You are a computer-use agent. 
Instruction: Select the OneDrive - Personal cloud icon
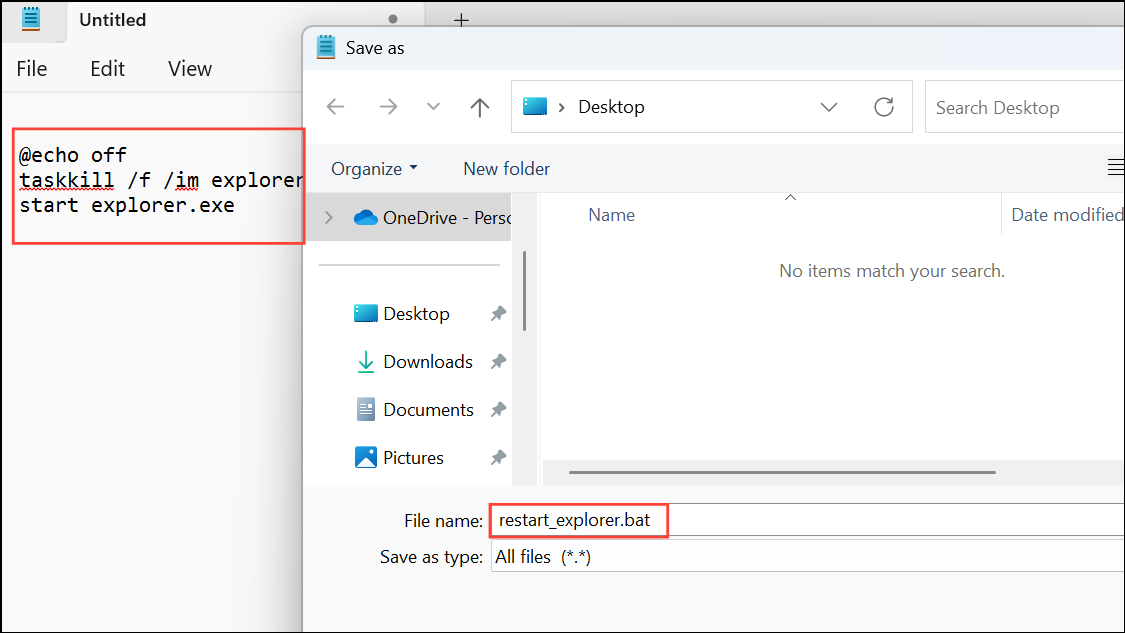pyautogui.click(x=364, y=217)
